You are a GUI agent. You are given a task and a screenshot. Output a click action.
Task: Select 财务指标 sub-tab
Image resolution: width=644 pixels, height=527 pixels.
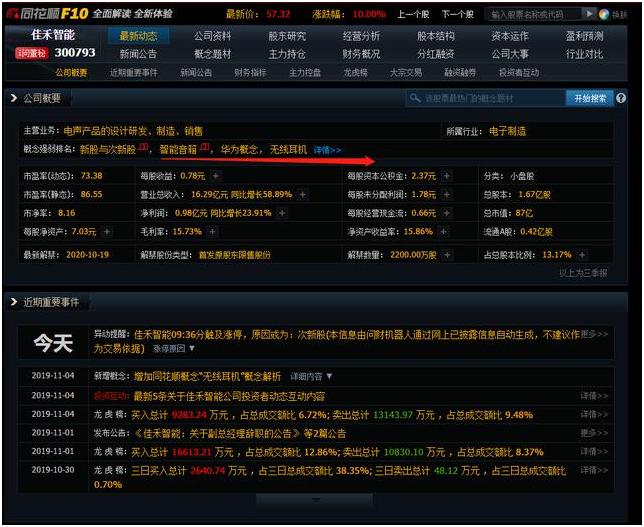[x=250, y=73]
